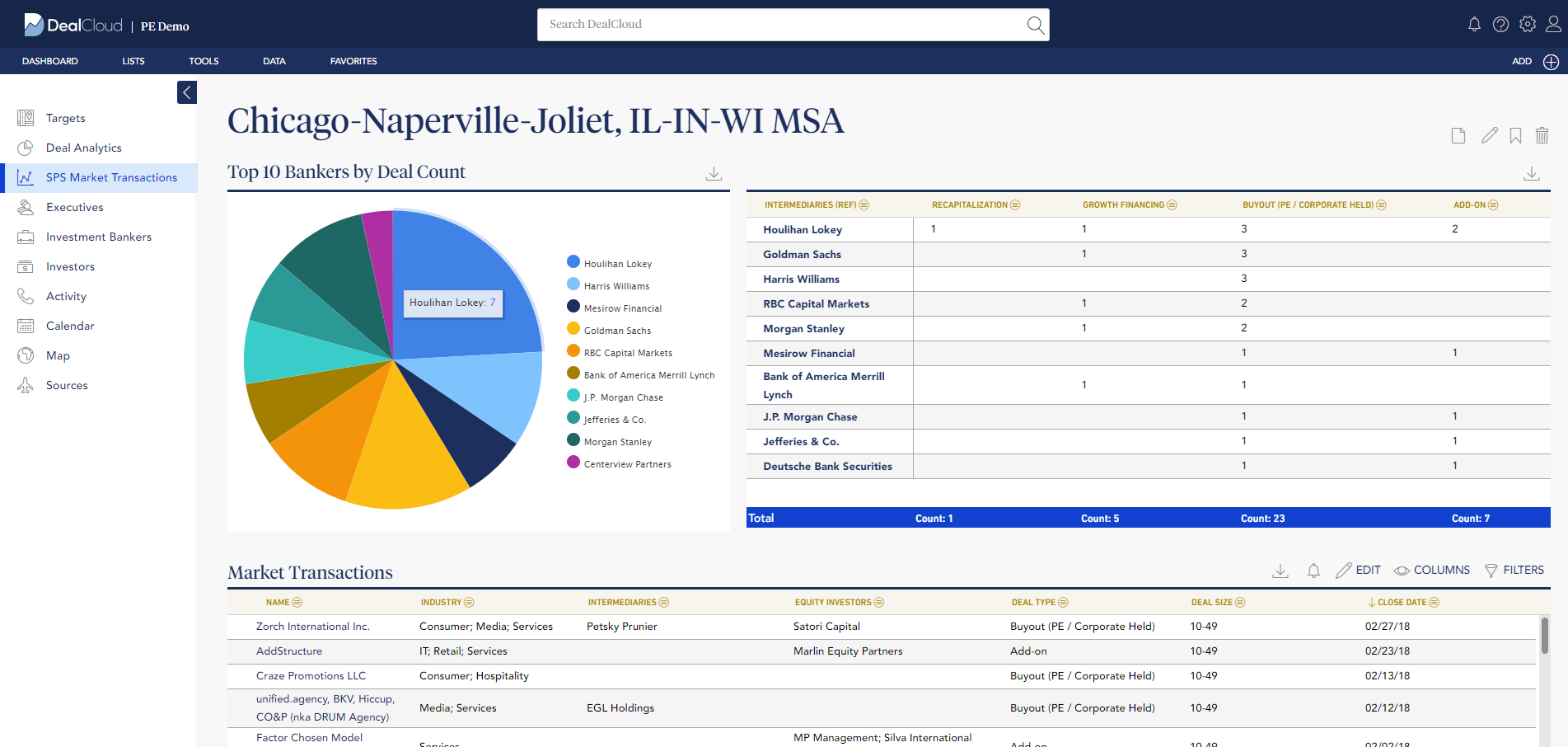Open Zorch International Inc. transaction

[x=313, y=627]
